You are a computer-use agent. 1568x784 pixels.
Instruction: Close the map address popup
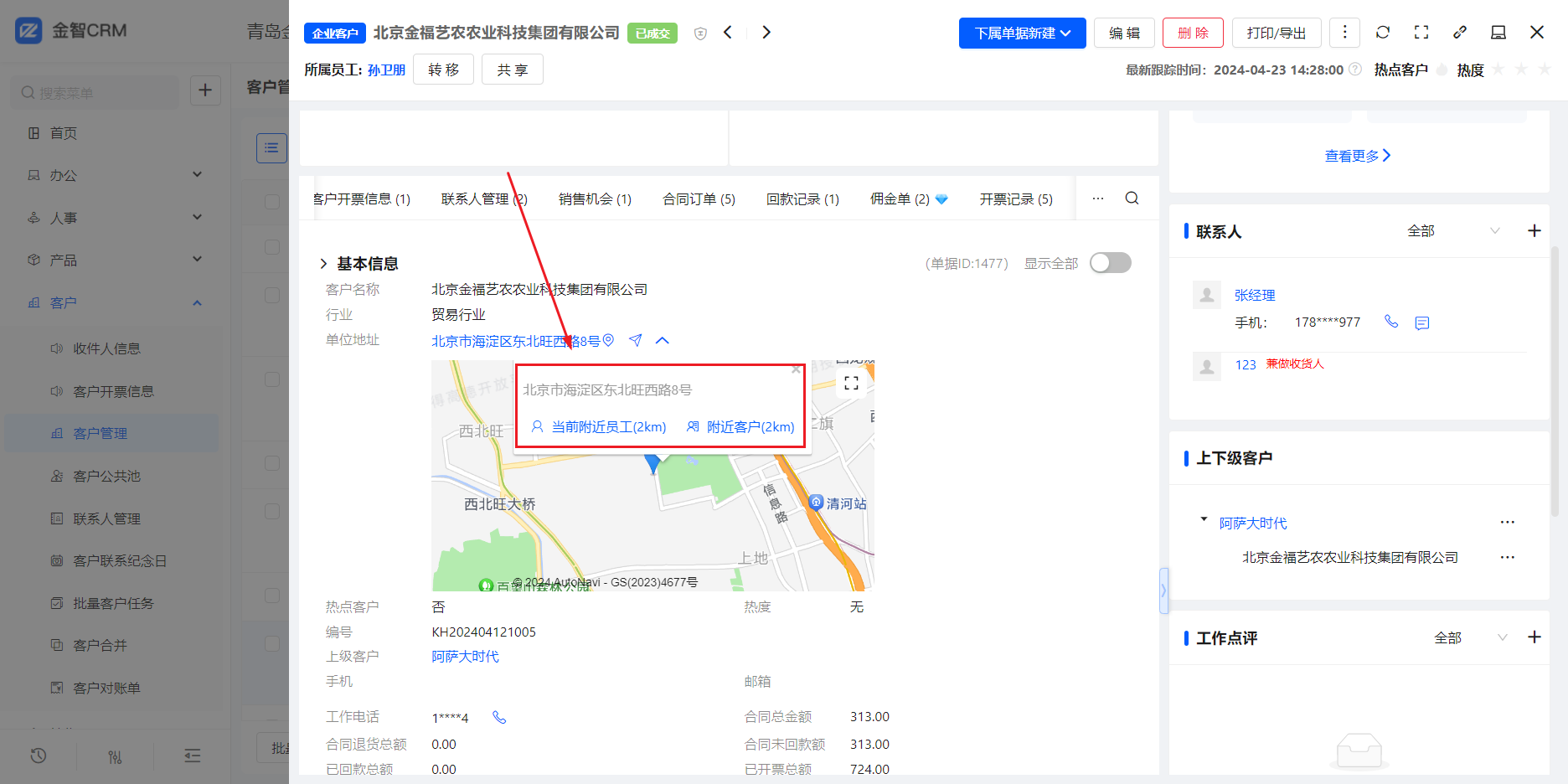[796, 369]
